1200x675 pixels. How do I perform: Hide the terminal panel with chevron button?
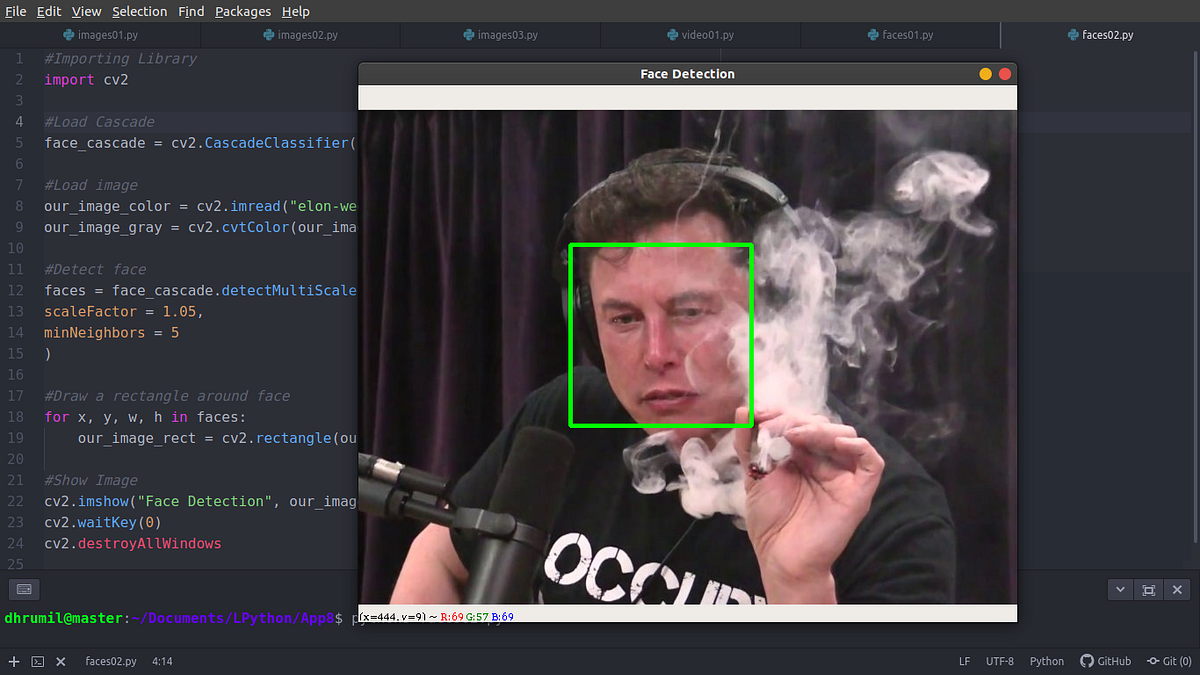1120,590
